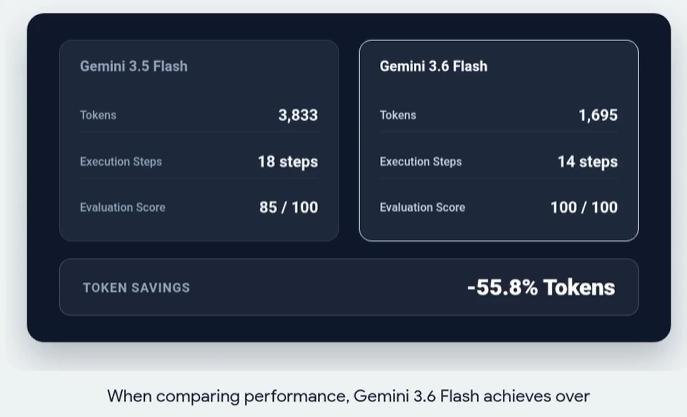Screen dimensions: 687x417
Task: Click the Token Savings summary bar
Action: (349, 287)
